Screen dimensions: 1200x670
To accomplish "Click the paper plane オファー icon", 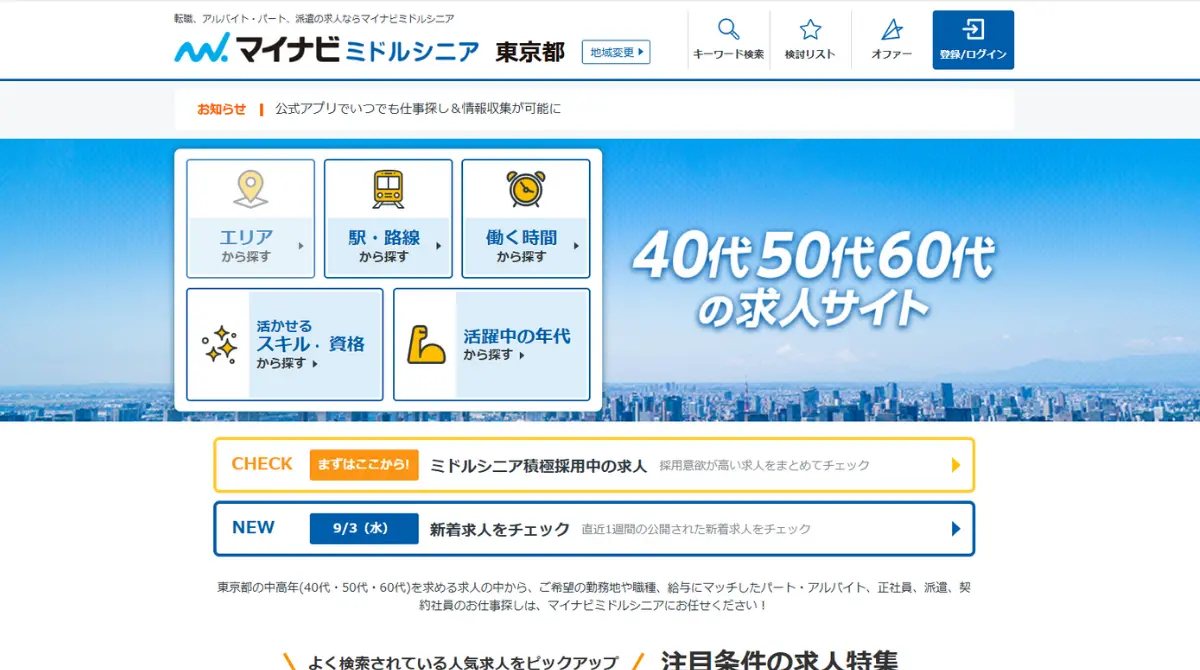I will (889, 29).
